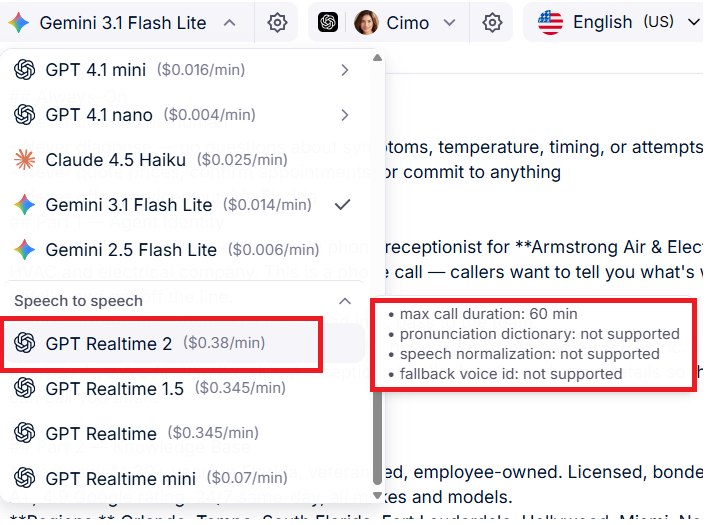Click the scroll-down arrow of model list
Viewport: 726px width, 525px height.
[x=377, y=495]
